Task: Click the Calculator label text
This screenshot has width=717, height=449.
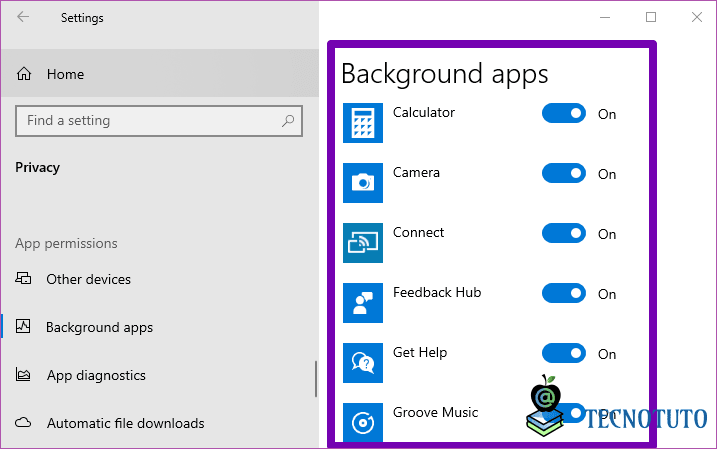Action: coord(423,112)
